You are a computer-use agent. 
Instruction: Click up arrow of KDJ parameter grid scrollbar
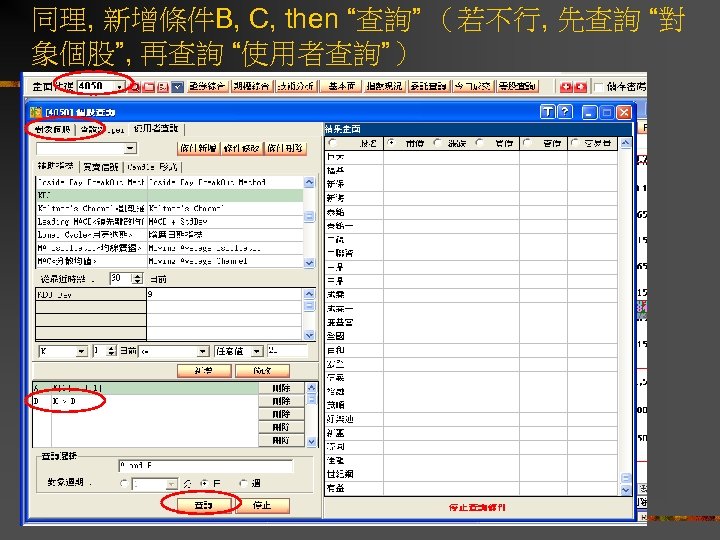(309, 293)
